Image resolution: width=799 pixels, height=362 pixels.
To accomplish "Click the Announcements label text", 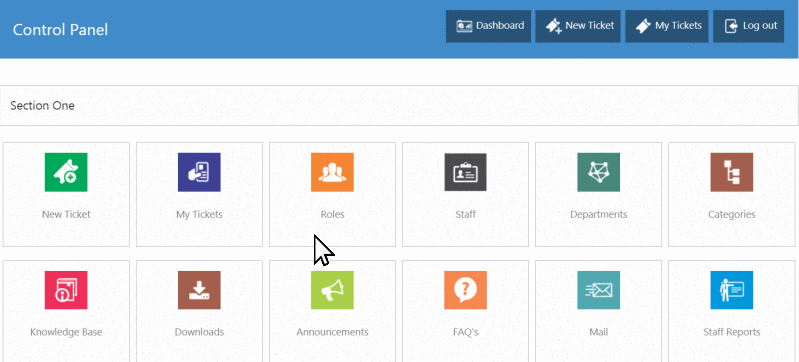I will (x=332, y=332).
